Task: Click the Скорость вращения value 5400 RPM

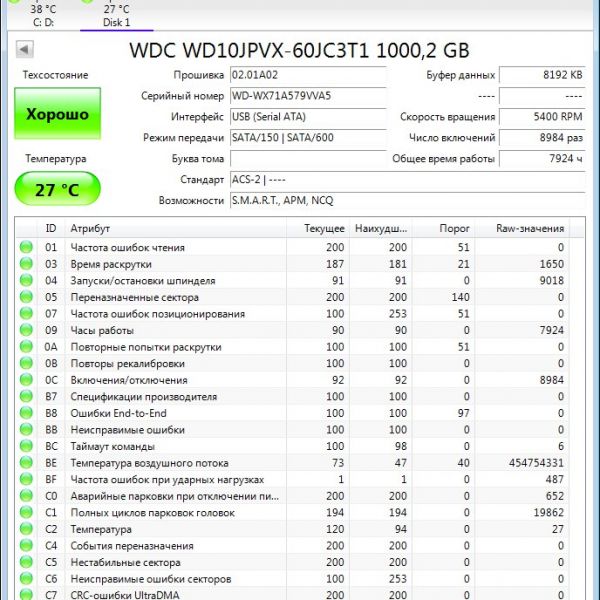Action: coord(542,117)
